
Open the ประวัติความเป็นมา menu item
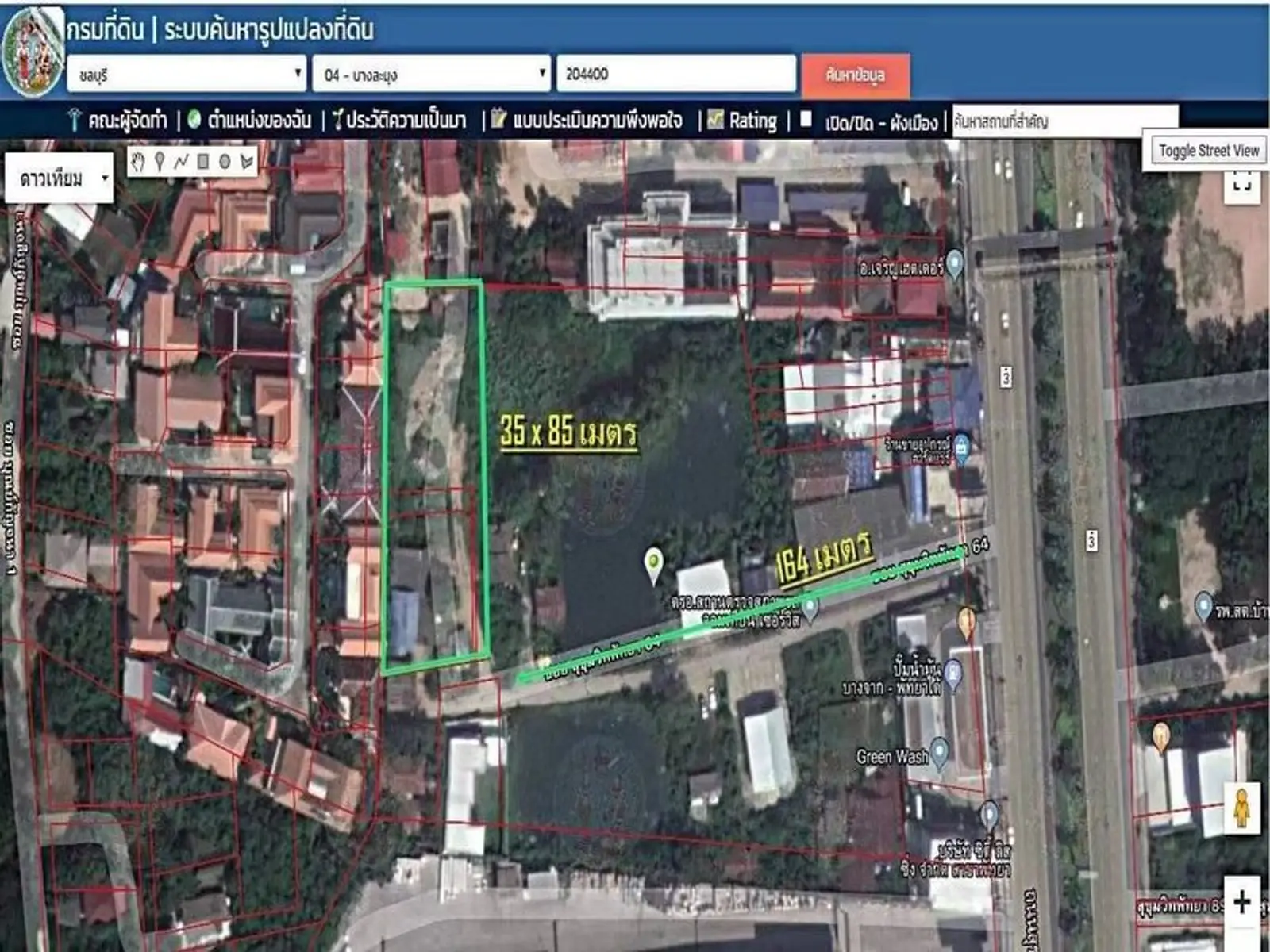(x=406, y=120)
